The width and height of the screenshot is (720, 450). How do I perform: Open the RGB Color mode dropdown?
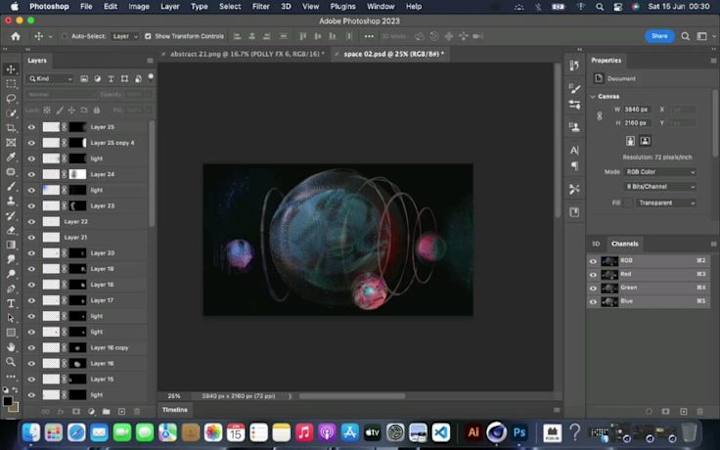(x=660, y=172)
